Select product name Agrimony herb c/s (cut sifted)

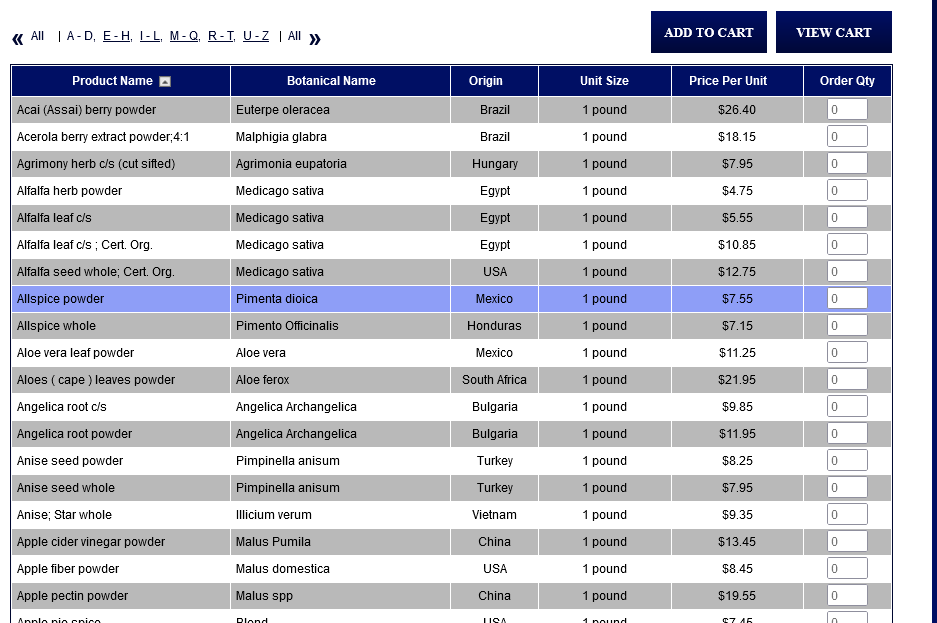tap(96, 164)
